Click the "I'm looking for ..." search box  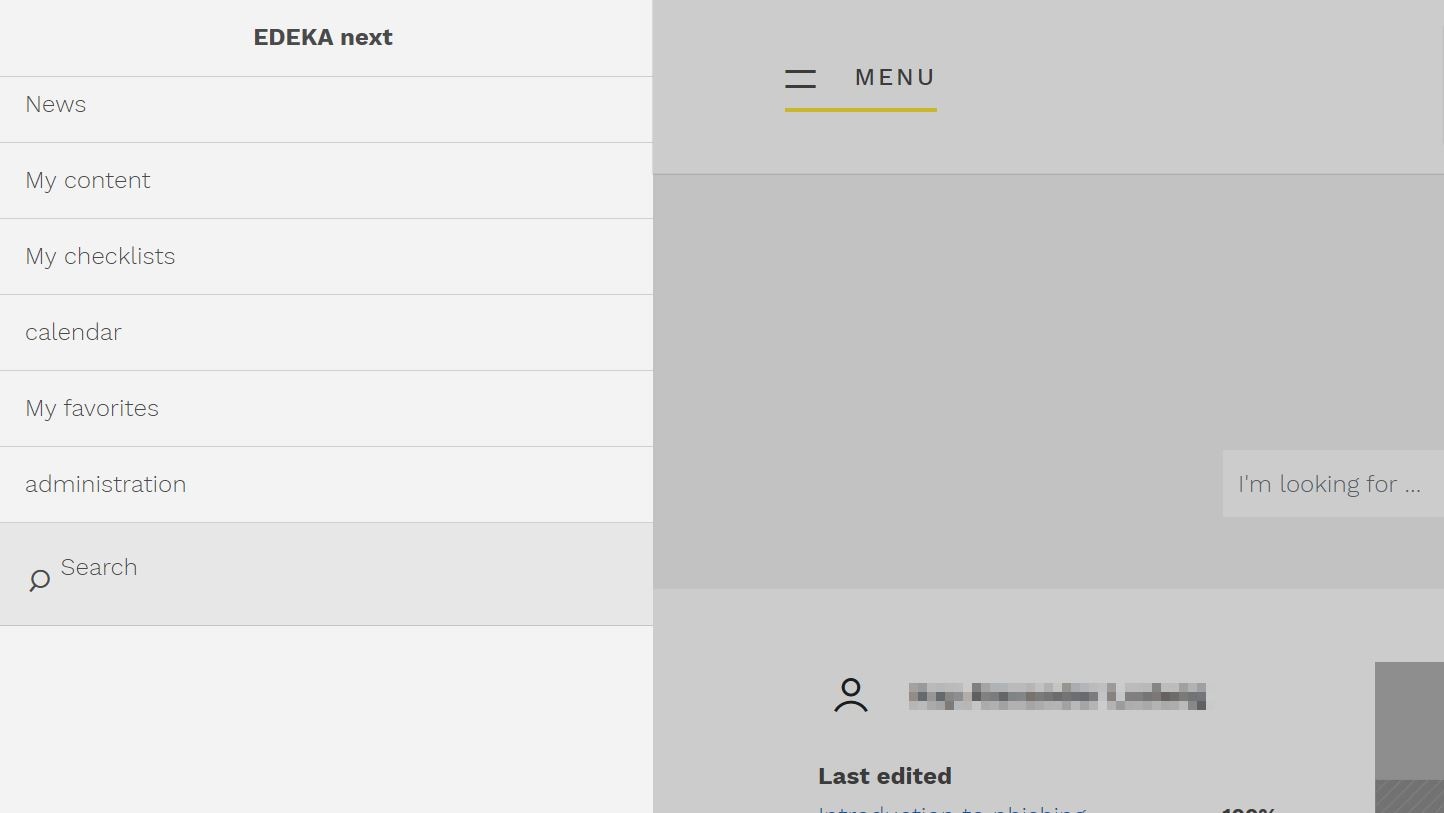coord(1333,484)
